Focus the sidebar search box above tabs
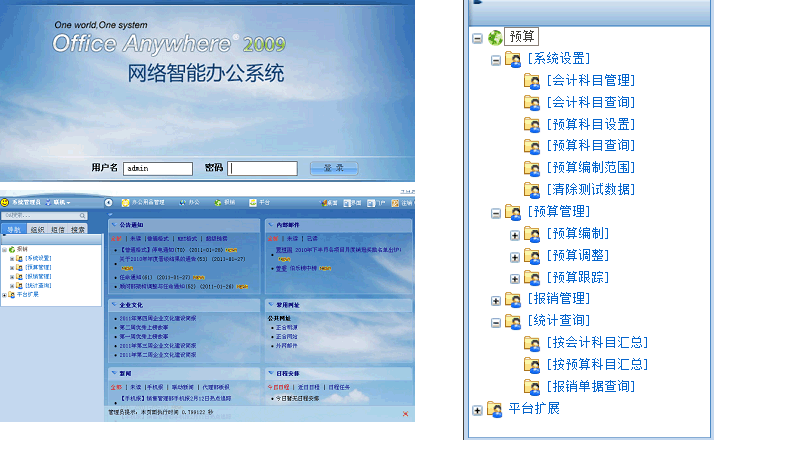This screenshot has height=452, width=800. tap(44, 216)
